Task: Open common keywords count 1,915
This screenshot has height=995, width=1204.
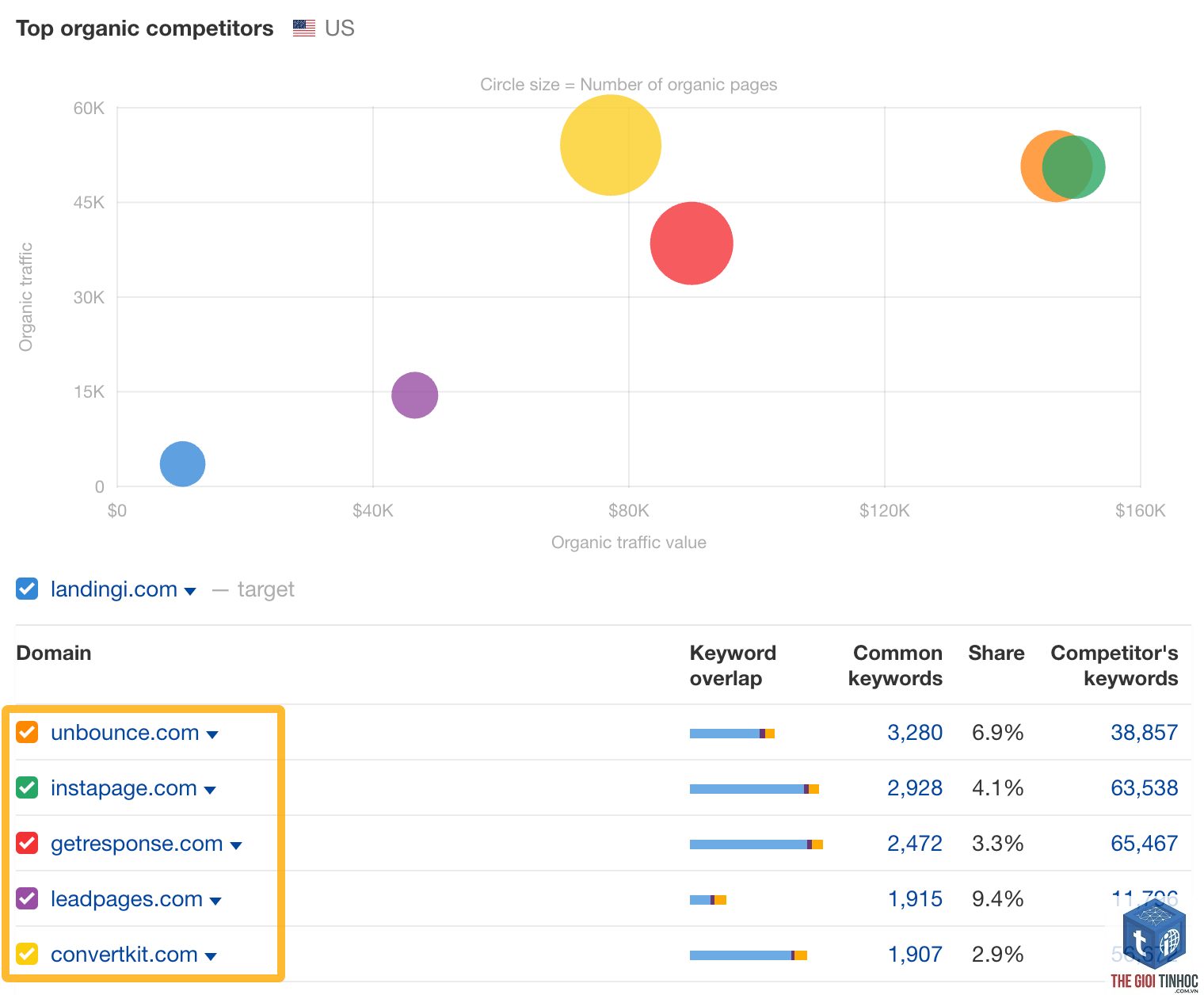Action: tap(915, 899)
